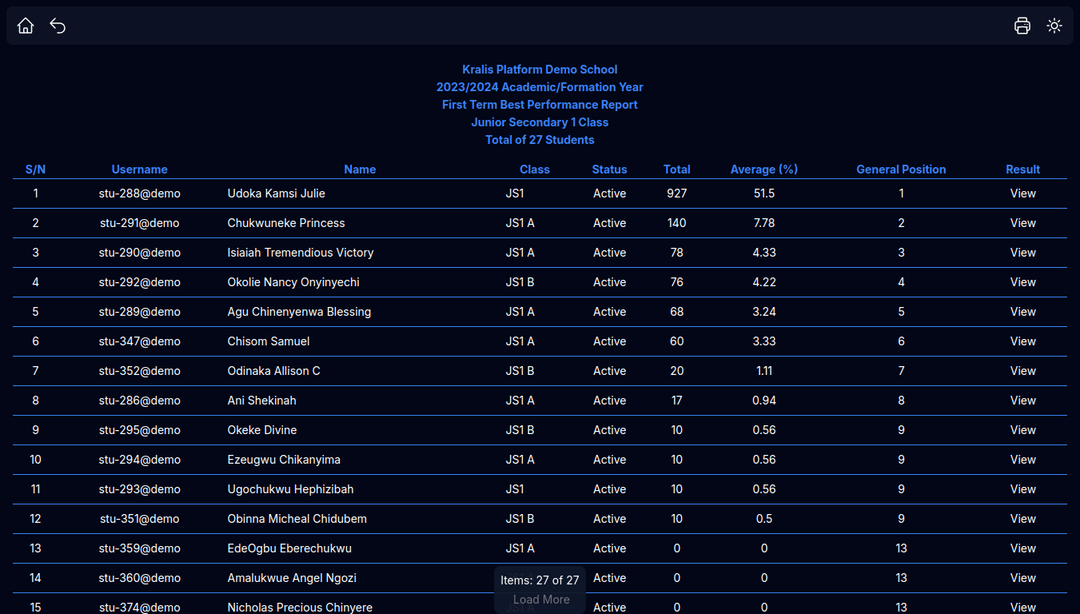Click the Result column header
This screenshot has width=1080, height=614.
pos(1023,169)
